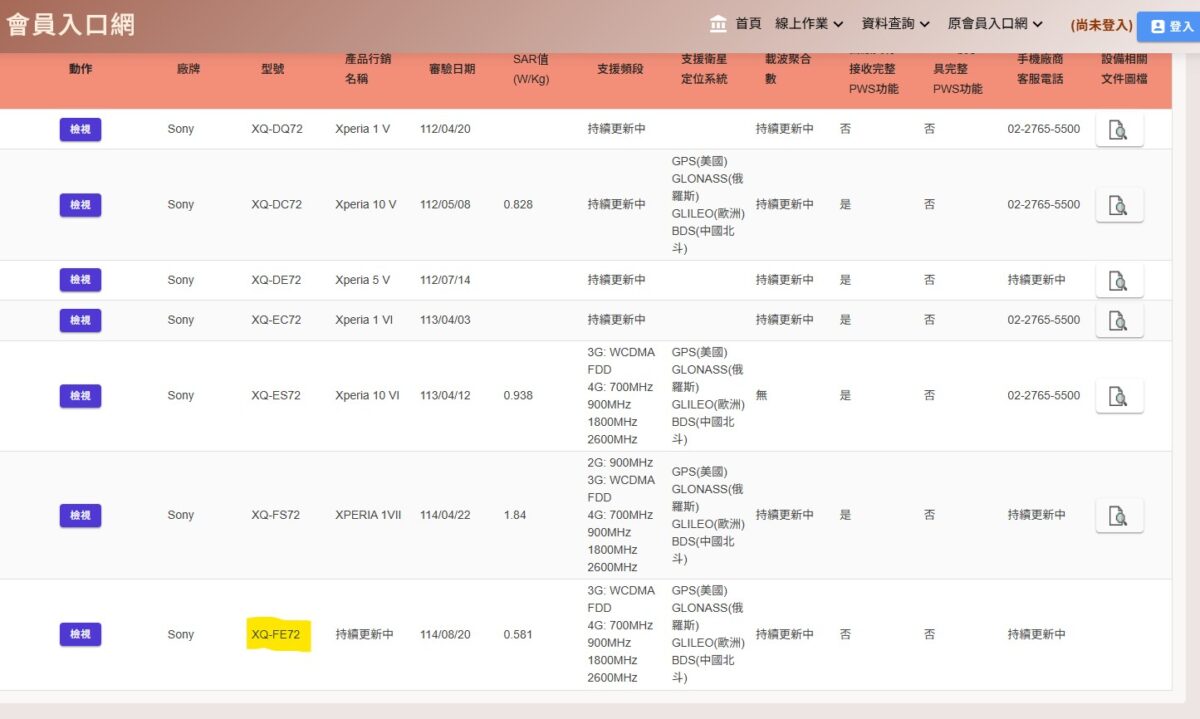Open document file icon for XQ-FS72 row
1200x719 pixels.
[x=1119, y=515]
